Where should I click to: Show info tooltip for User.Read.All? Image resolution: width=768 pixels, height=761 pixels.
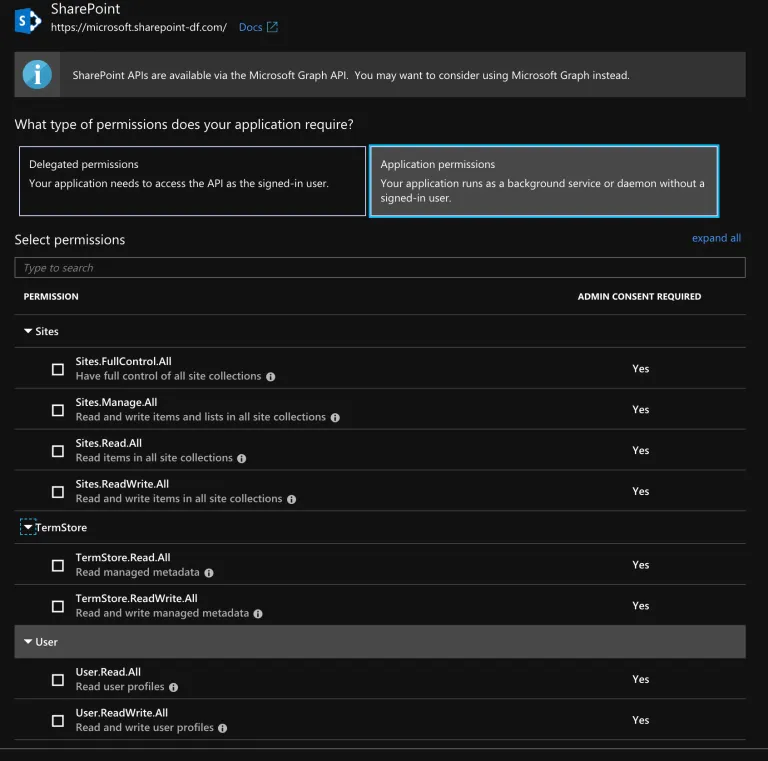pyautogui.click(x=173, y=688)
